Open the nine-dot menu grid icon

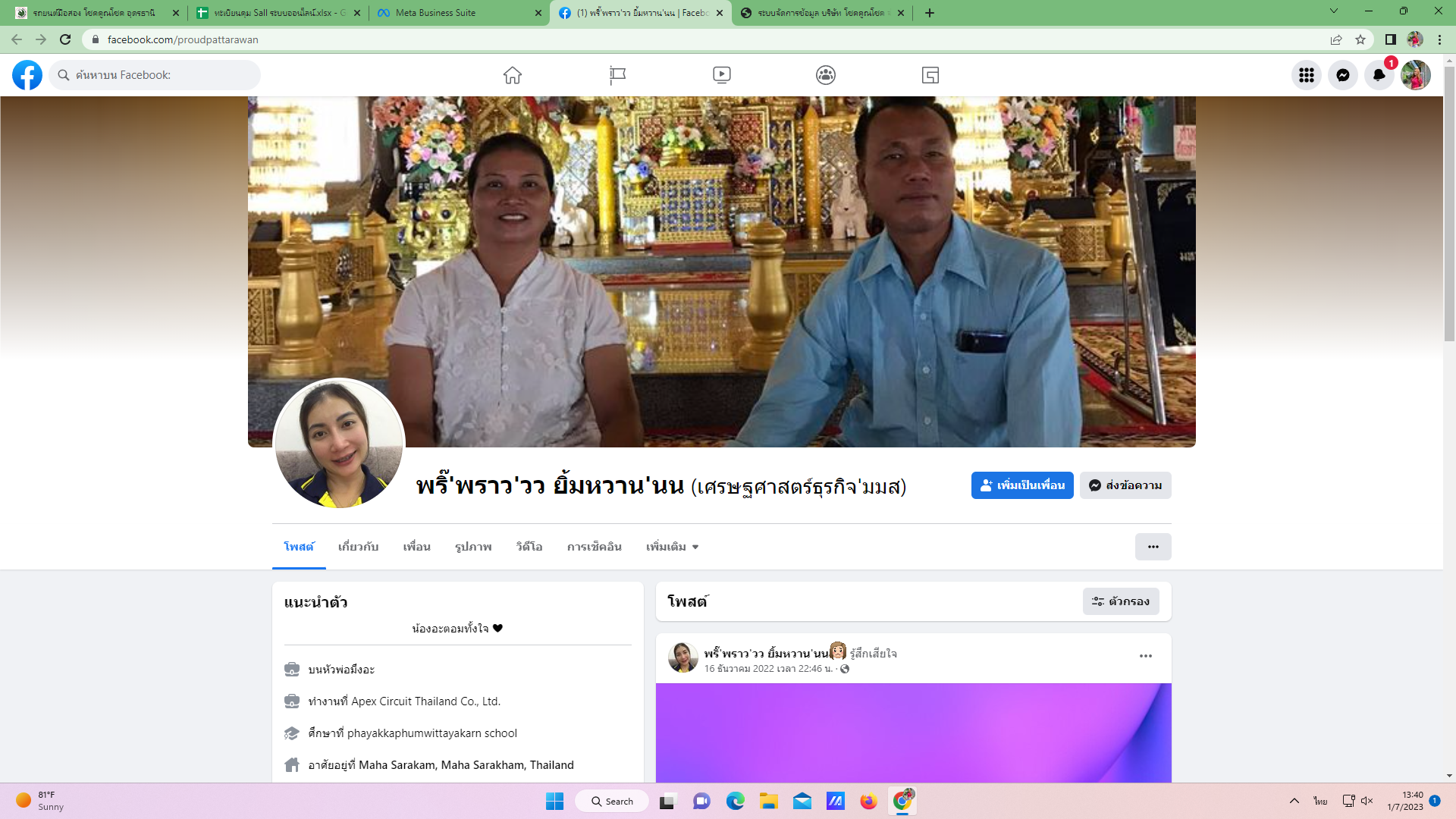(x=1306, y=75)
